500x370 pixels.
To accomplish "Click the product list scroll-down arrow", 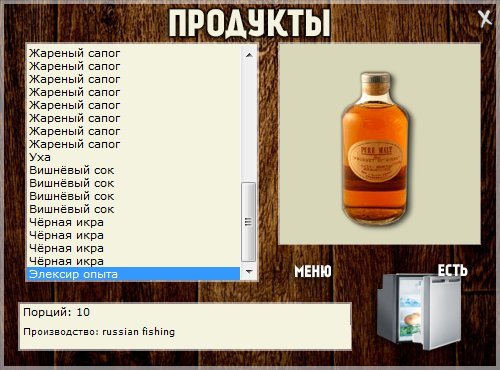I will pyautogui.click(x=249, y=272).
